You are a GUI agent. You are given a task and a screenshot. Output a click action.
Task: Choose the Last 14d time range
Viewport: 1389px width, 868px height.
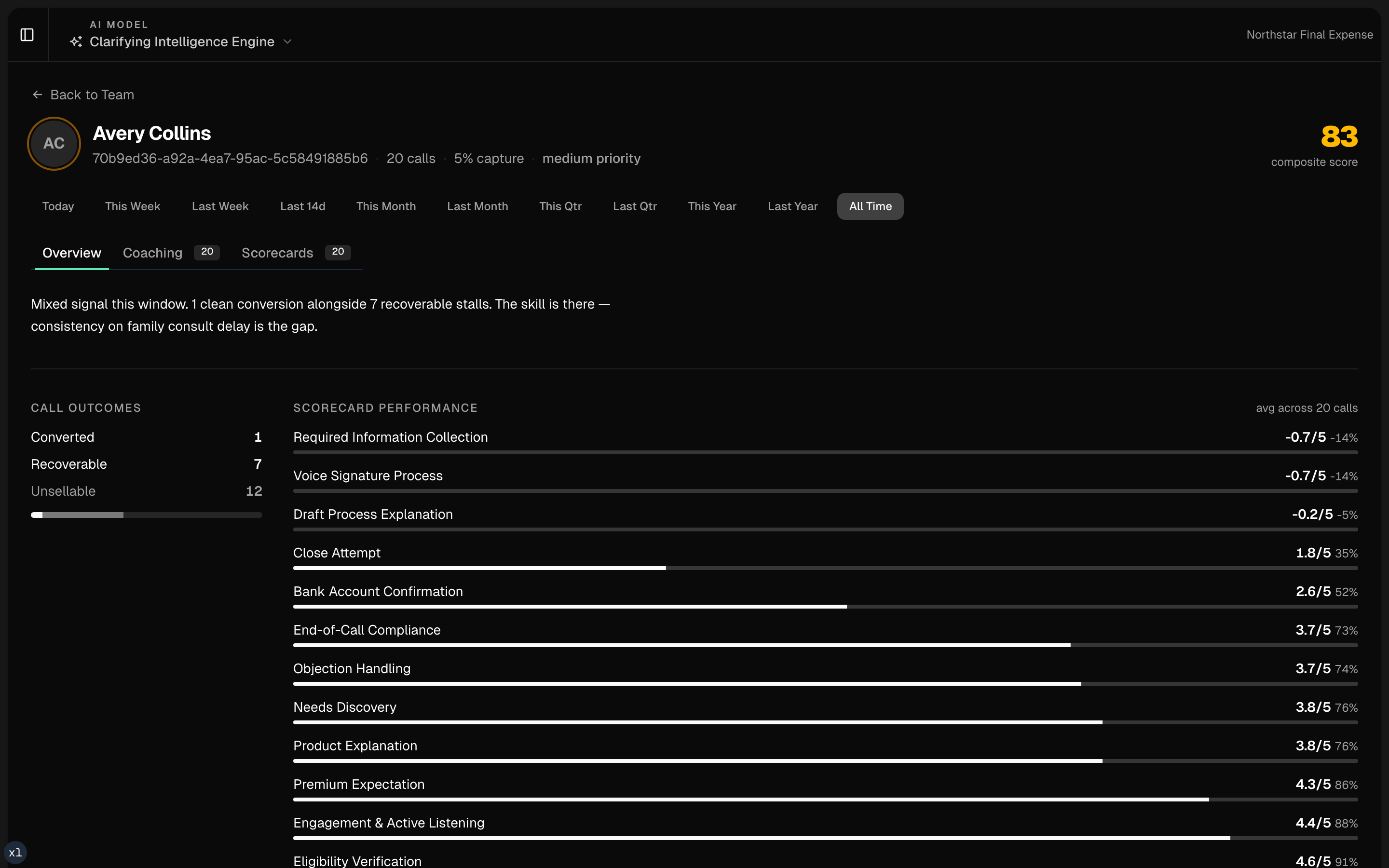tap(302, 206)
